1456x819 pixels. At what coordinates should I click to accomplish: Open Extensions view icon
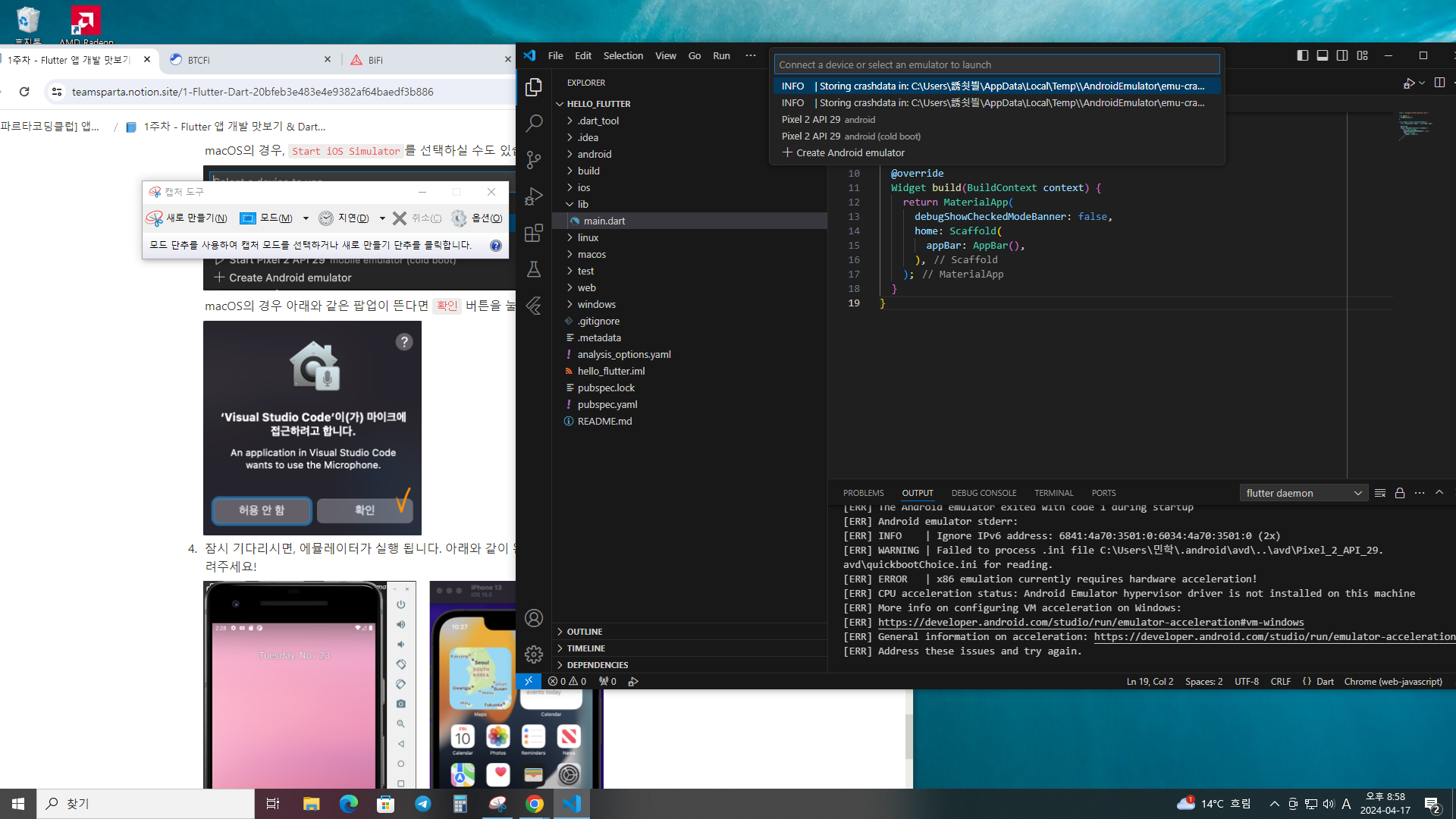[534, 232]
